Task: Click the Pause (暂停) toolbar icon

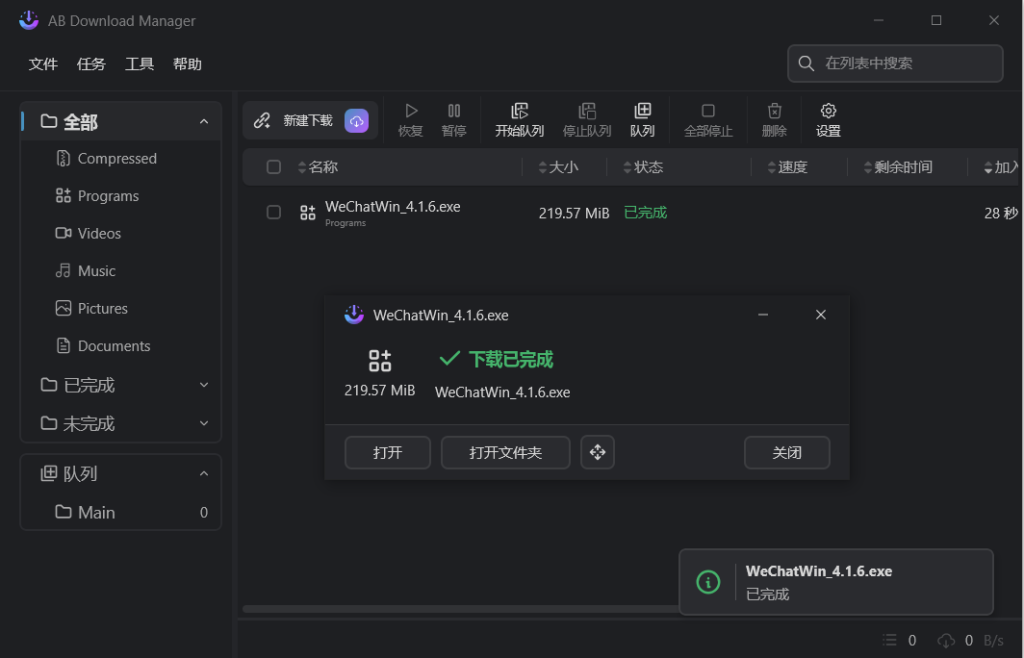Action: click(454, 112)
